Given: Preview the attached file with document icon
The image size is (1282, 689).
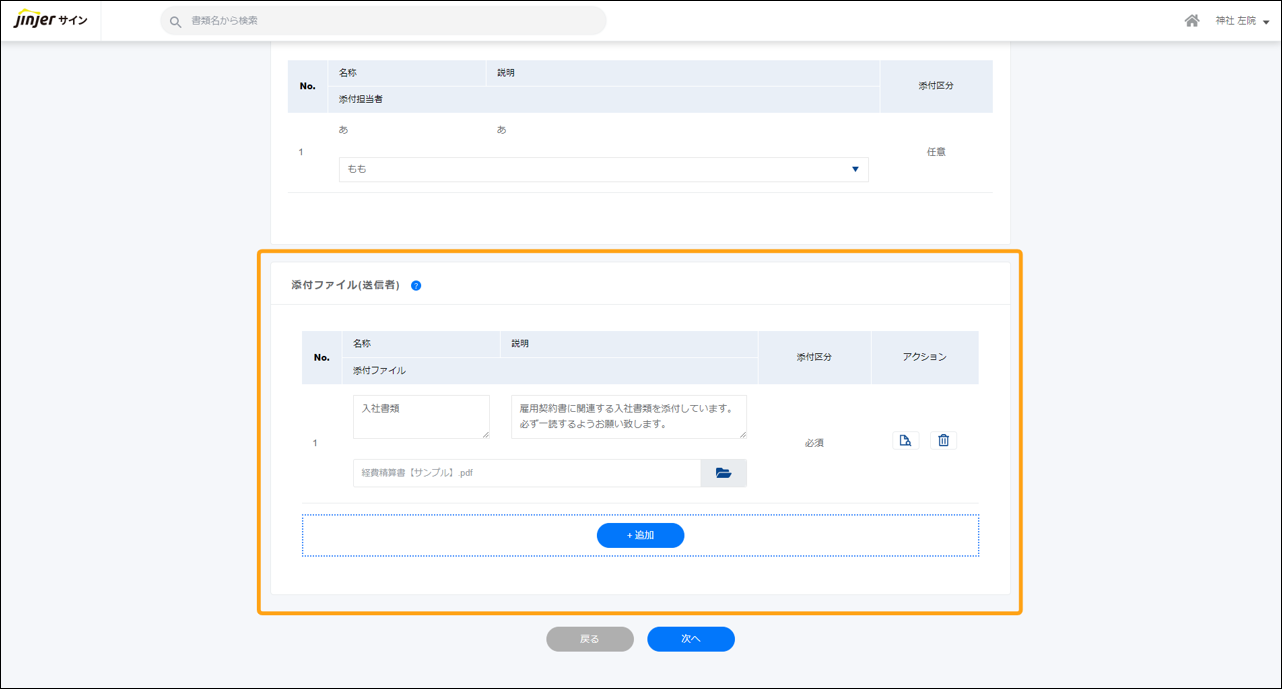Looking at the screenshot, I should pyautogui.click(x=905, y=441).
